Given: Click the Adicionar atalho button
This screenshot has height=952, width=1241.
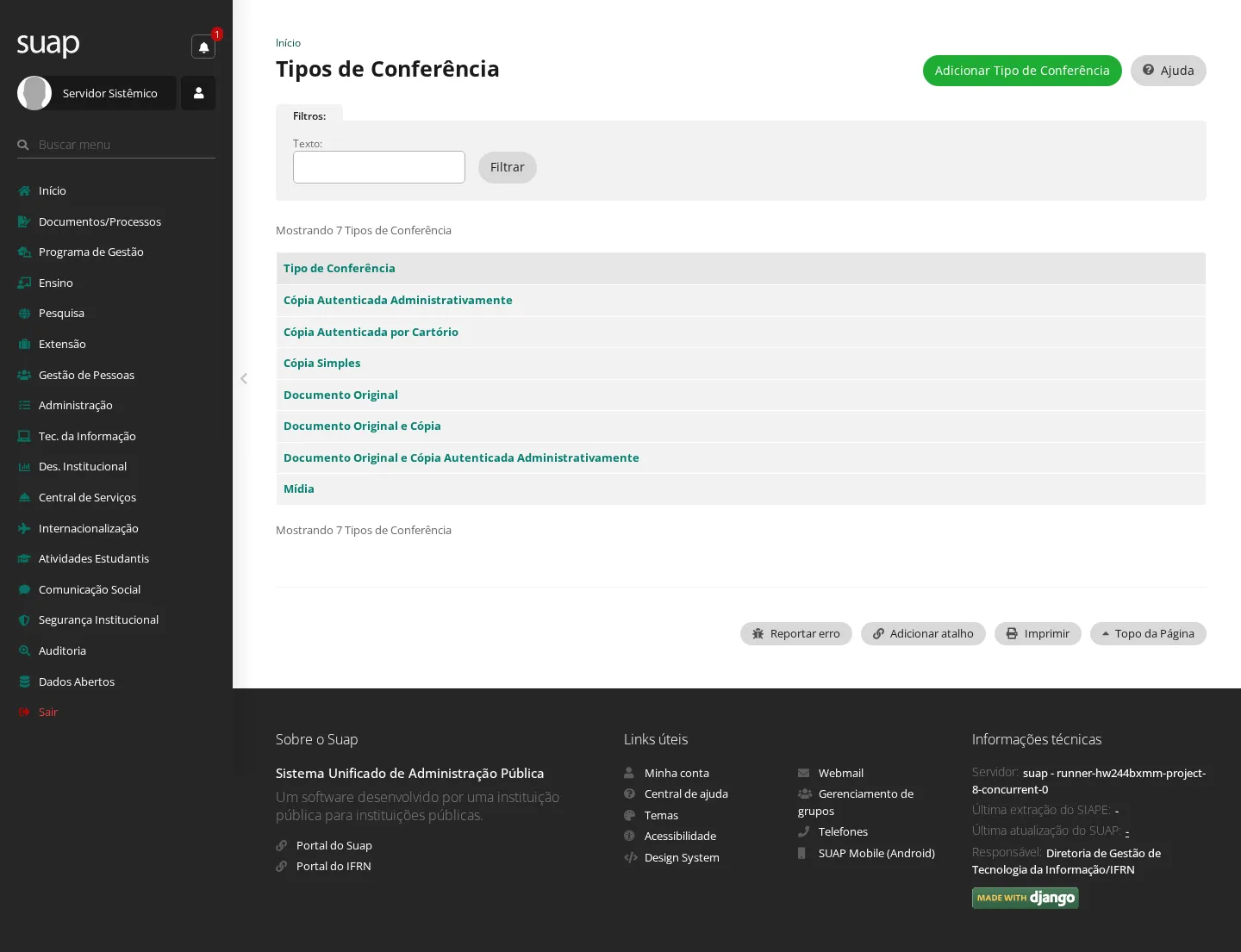Looking at the screenshot, I should 923,633.
